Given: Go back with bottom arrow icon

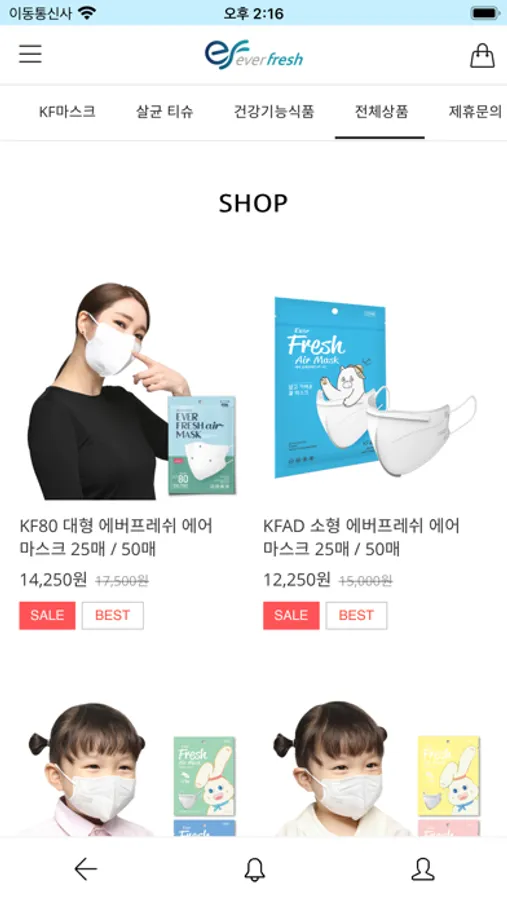Looking at the screenshot, I should (86, 869).
